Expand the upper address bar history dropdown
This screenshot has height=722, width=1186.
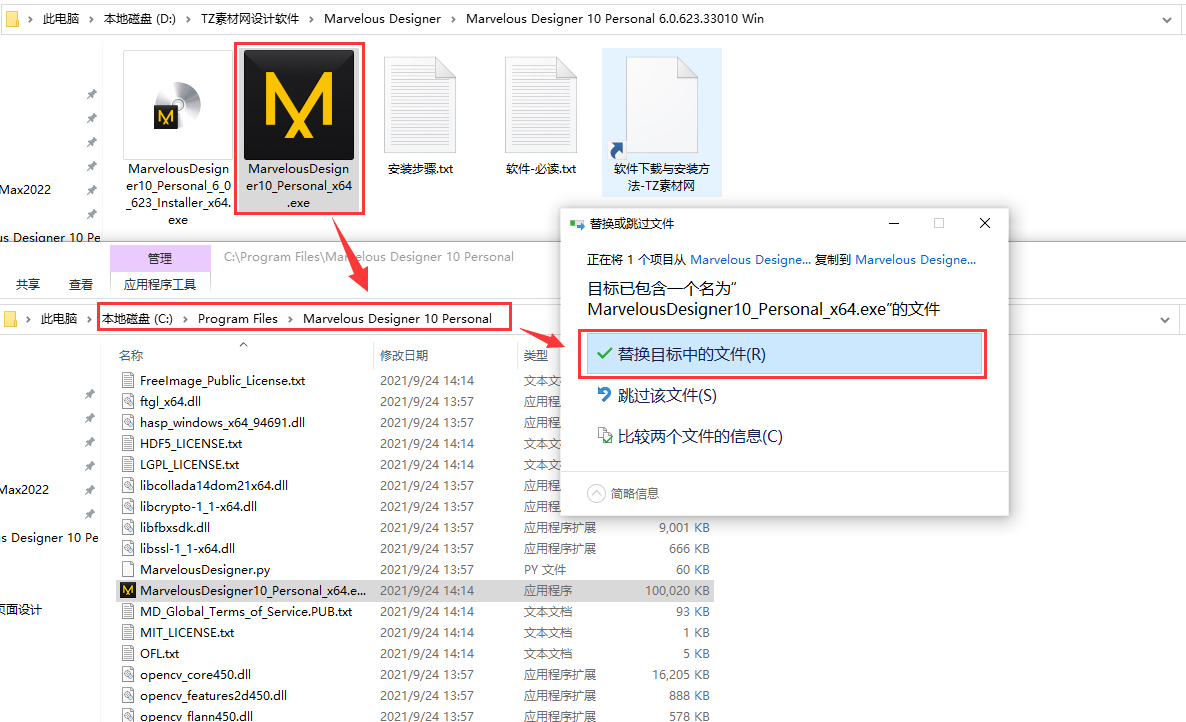click(1166, 20)
